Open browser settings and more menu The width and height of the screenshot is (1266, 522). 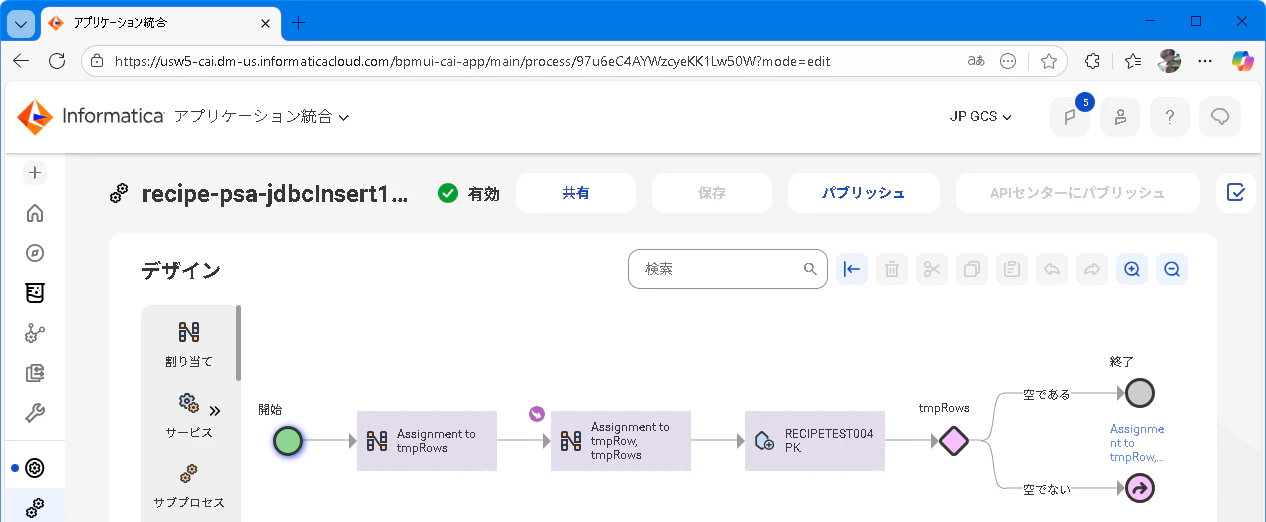1205,61
